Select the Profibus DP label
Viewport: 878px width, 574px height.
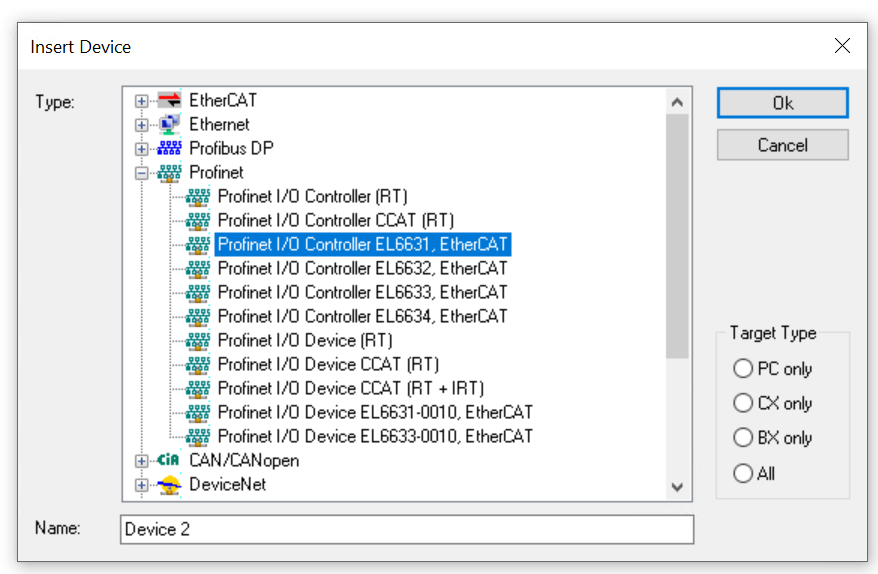[x=231, y=148]
